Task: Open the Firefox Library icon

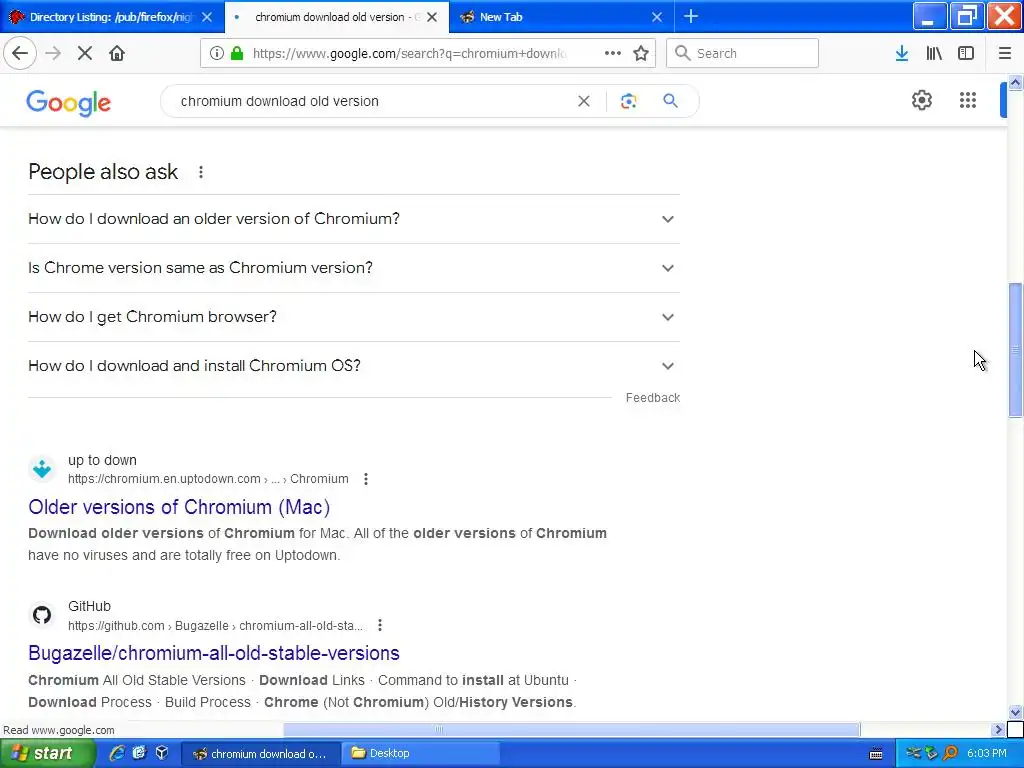Action: (x=934, y=54)
